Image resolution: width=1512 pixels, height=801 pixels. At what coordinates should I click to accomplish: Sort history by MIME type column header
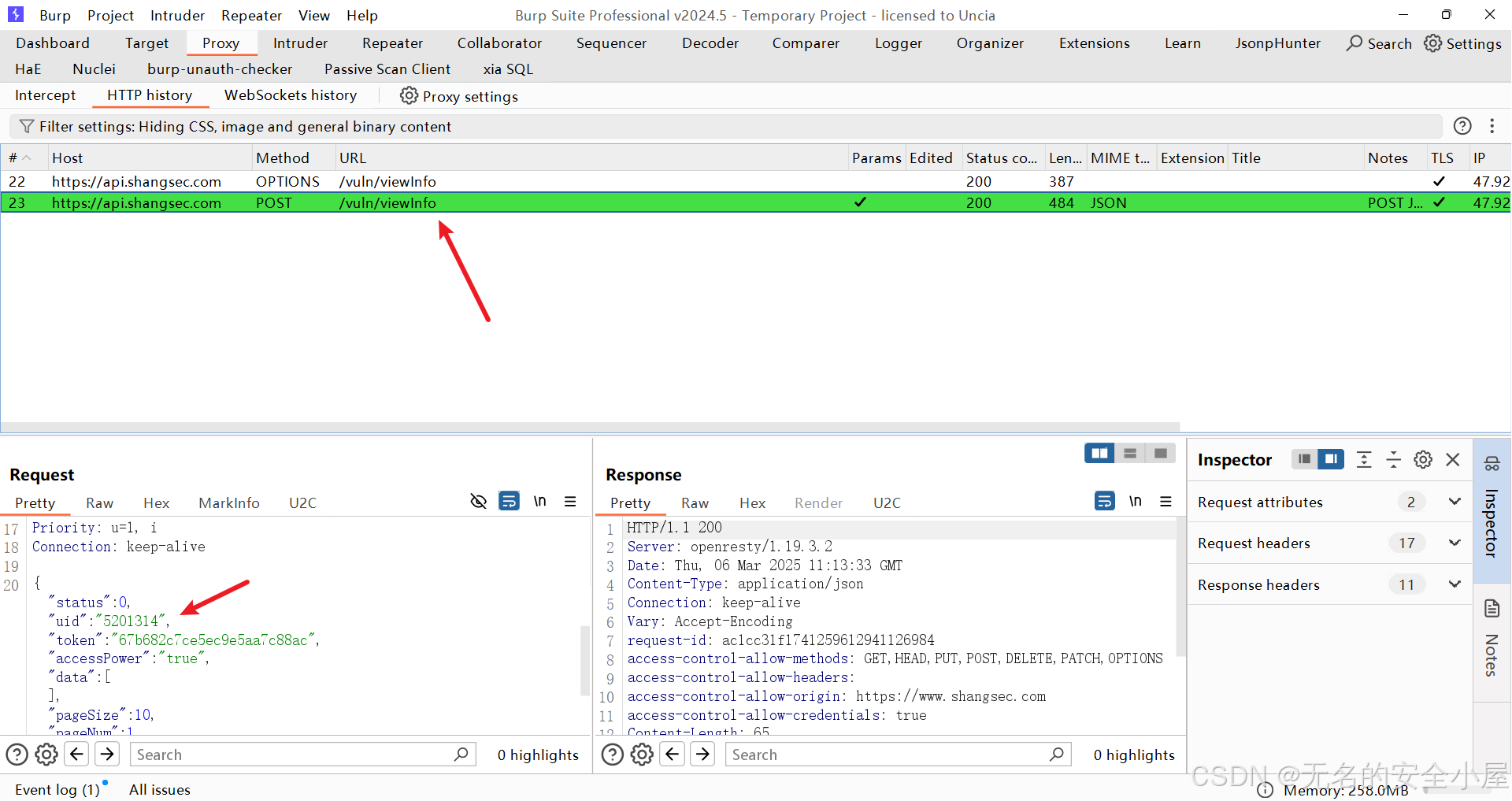[1121, 158]
